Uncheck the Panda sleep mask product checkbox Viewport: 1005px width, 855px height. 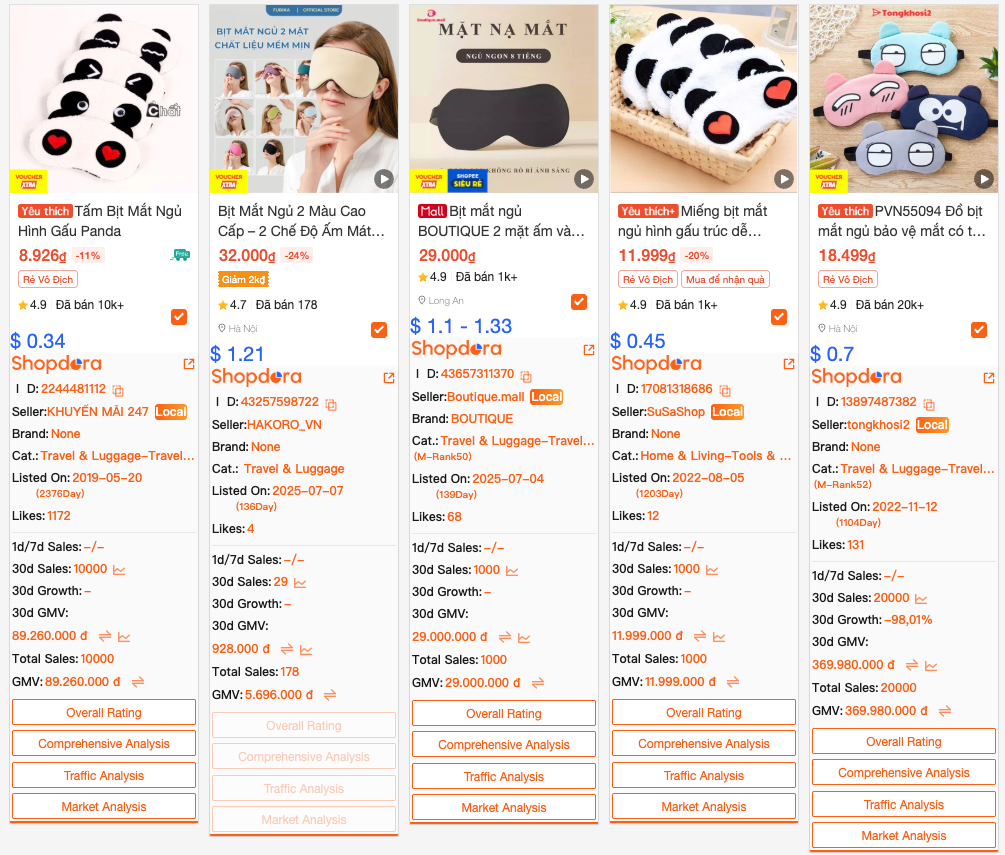179,317
